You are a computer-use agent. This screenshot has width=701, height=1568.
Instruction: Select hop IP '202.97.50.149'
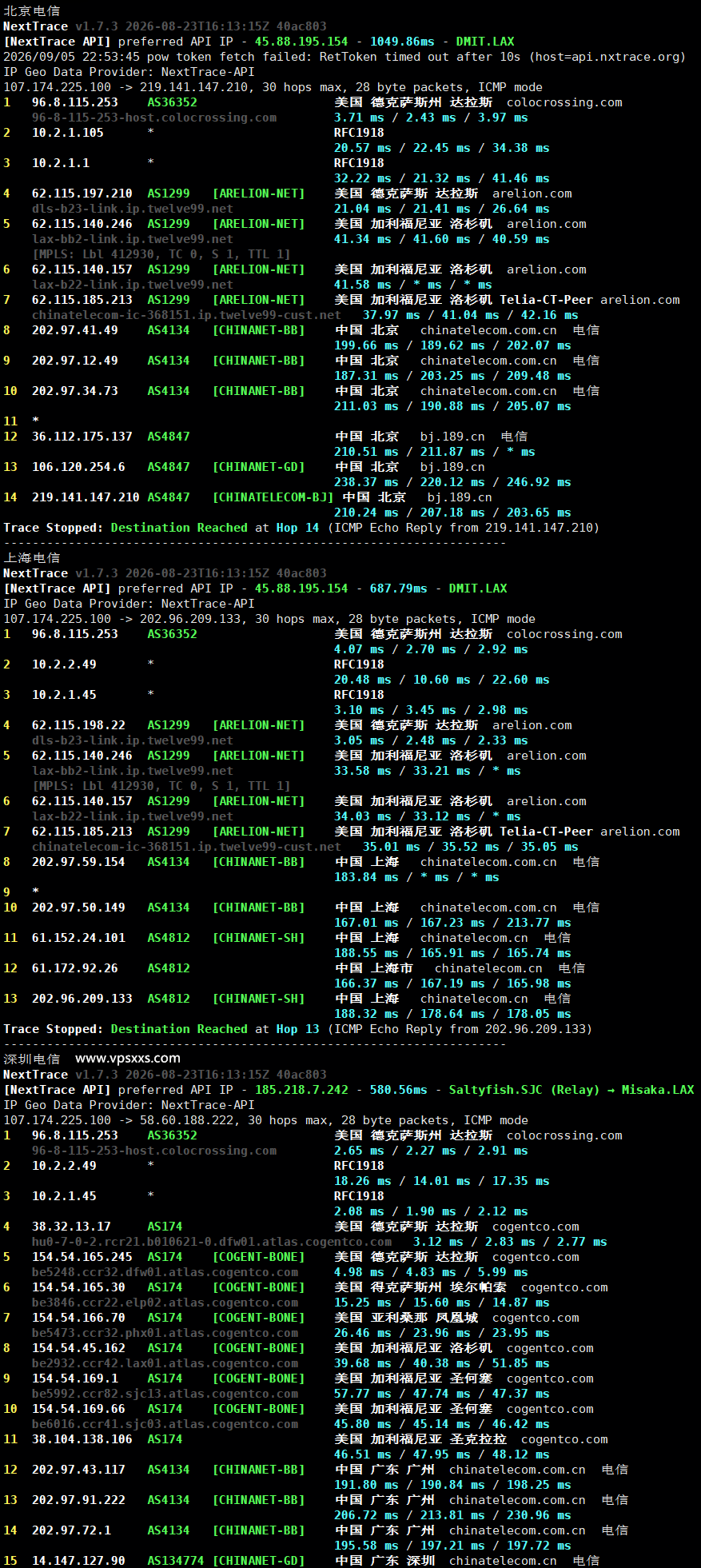pos(78,908)
